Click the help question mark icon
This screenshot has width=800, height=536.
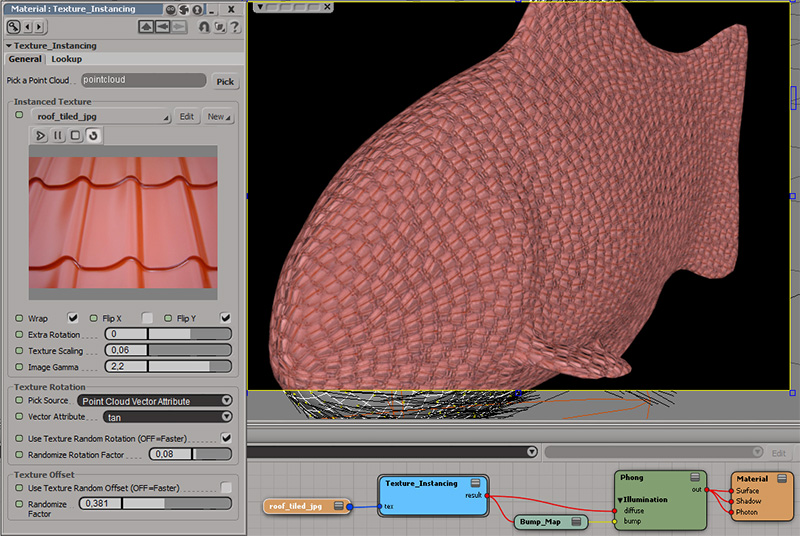coord(233,27)
